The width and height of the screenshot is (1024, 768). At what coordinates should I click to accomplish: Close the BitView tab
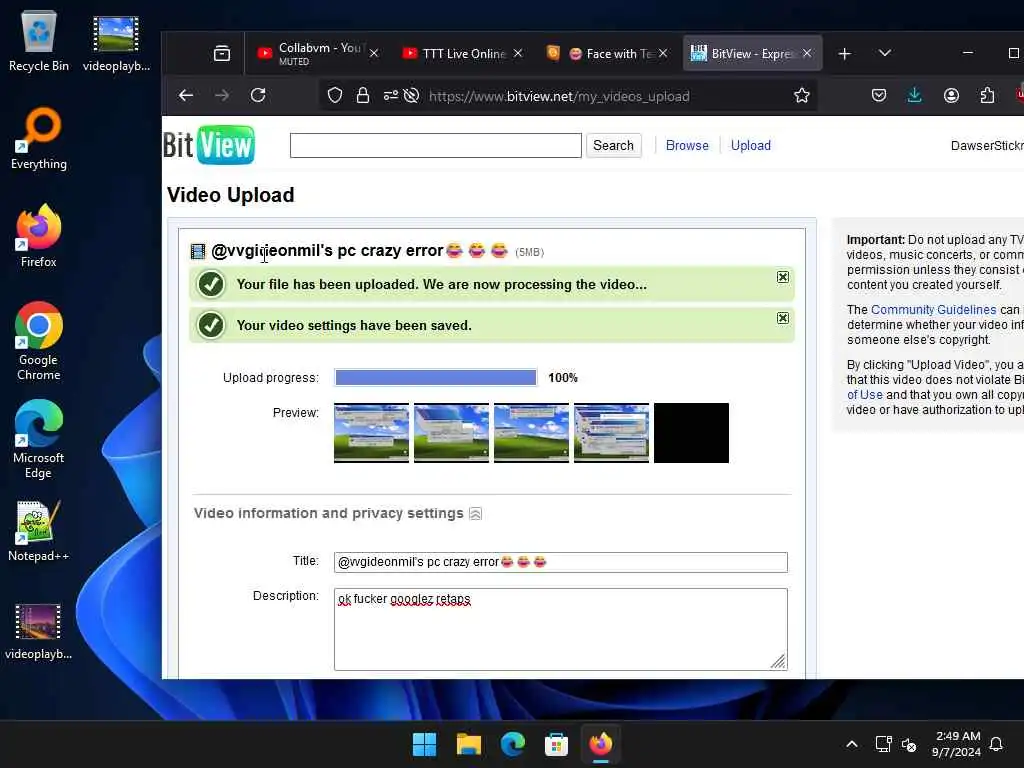click(807, 54)
